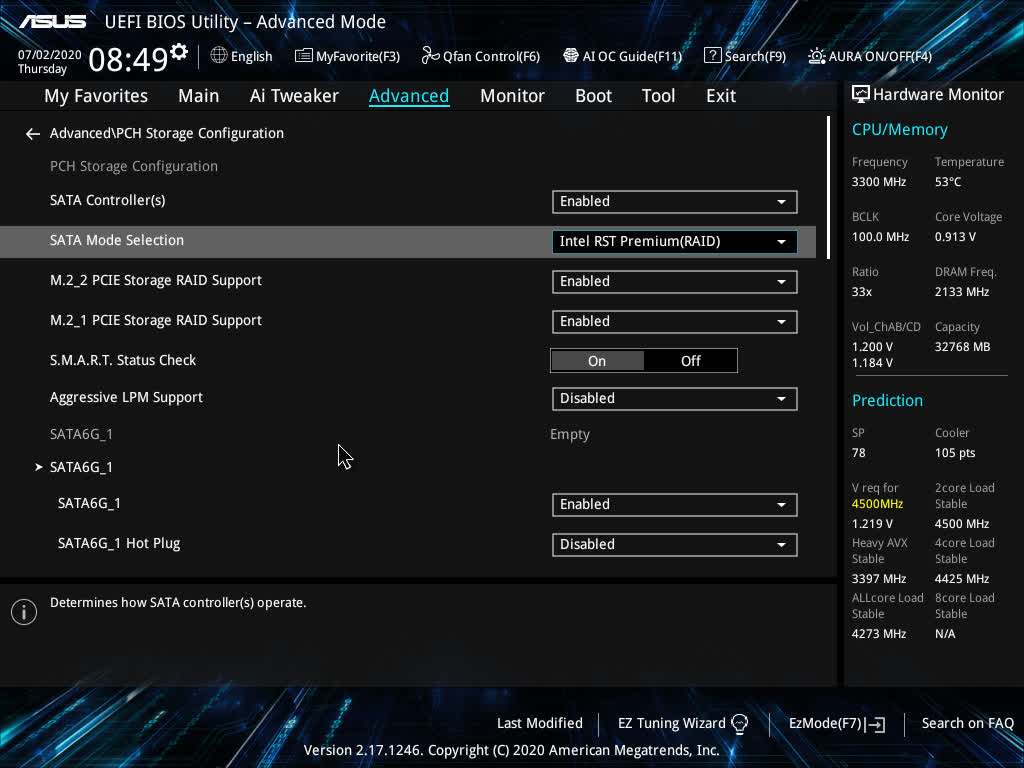
Task: Click Qfan Control(F6) label
Action: pyautogui.click(x=491, y=57)
